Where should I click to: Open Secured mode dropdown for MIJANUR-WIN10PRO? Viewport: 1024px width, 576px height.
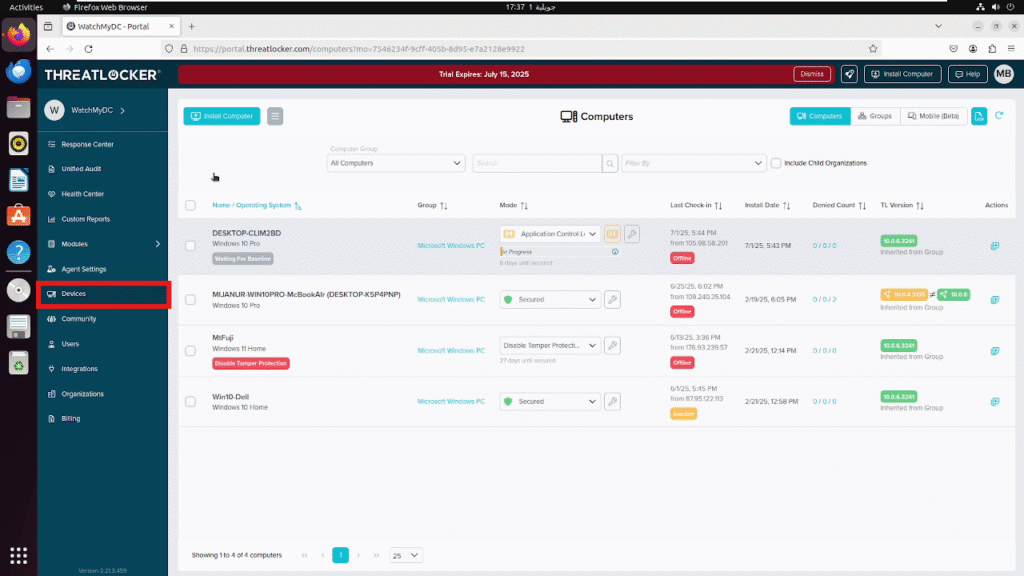[550, 300]
